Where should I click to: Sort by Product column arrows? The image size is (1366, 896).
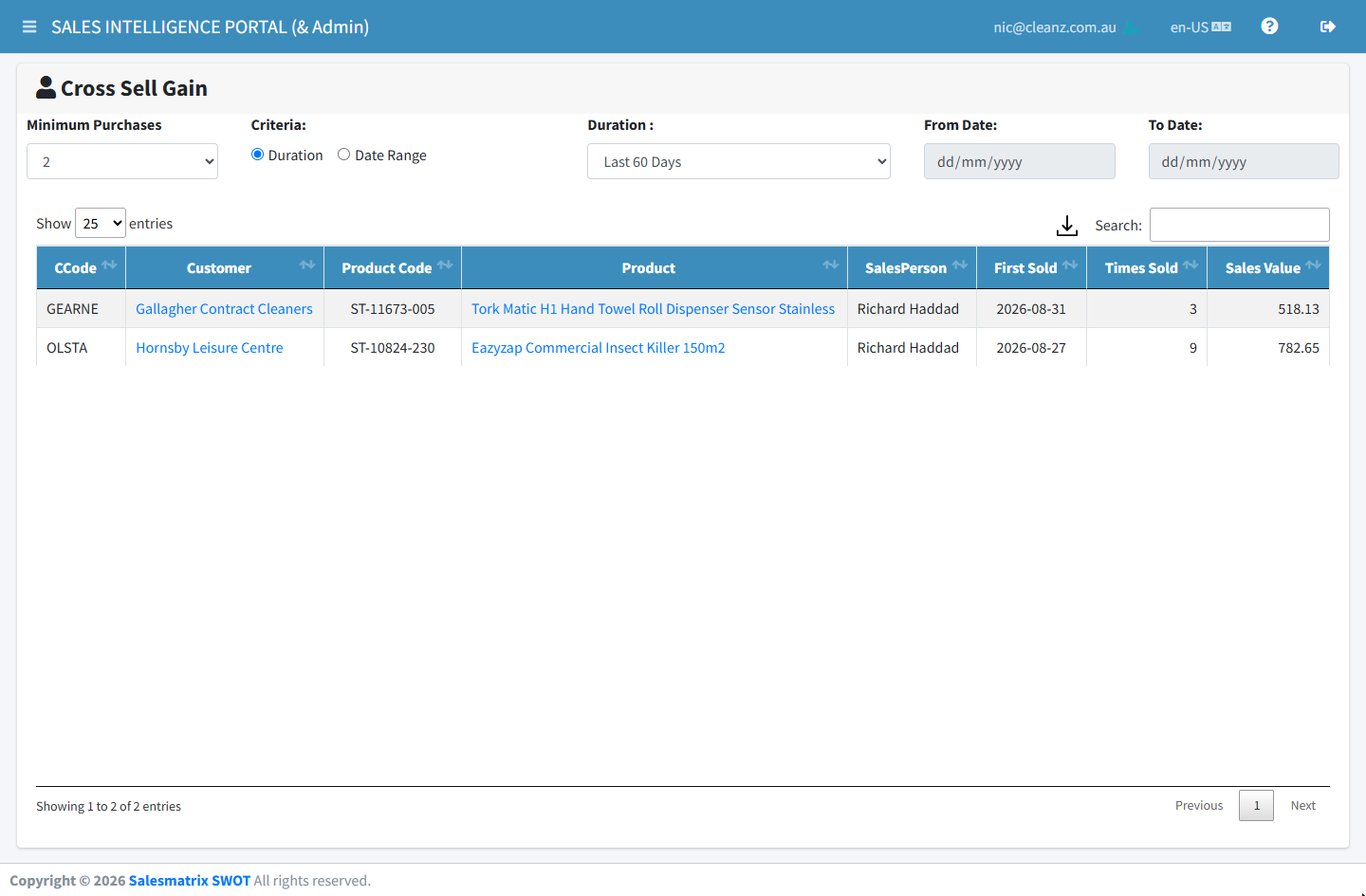tap(831, 265)
